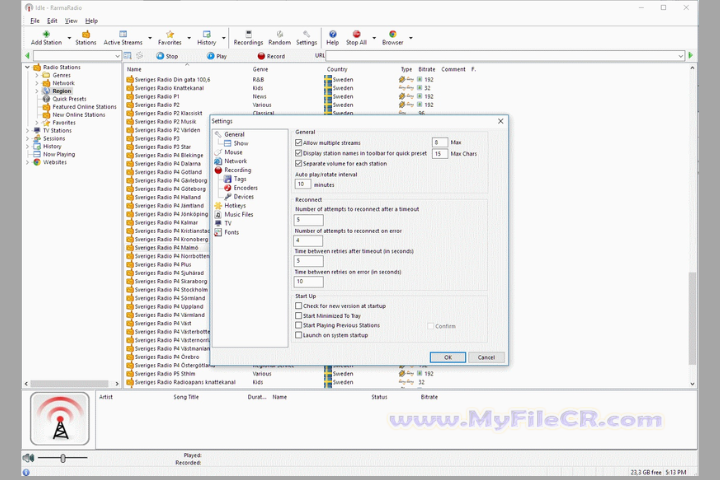Select Tags in the Settings tree
The image size is (720, 480).
tap(240, 179)
